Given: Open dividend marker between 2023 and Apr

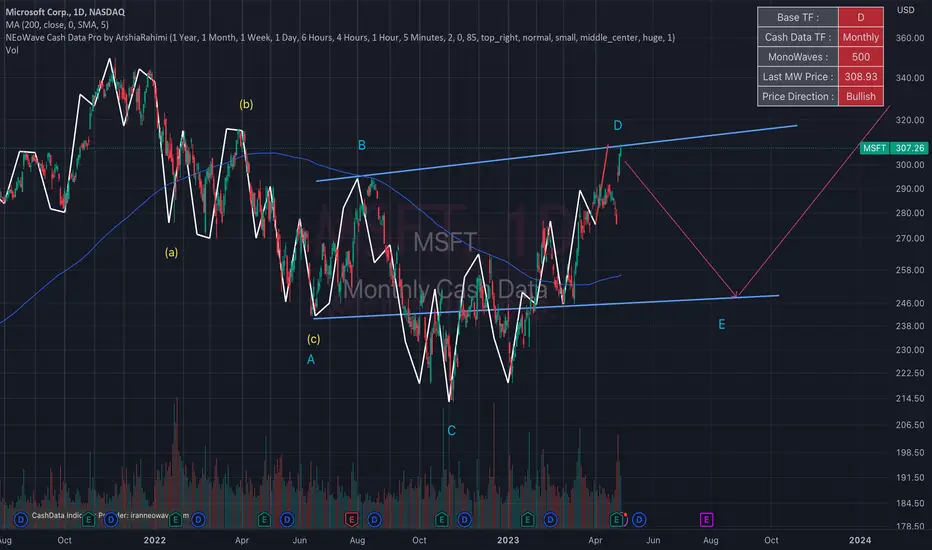Looking at the screenshot, I should point(550,520).
